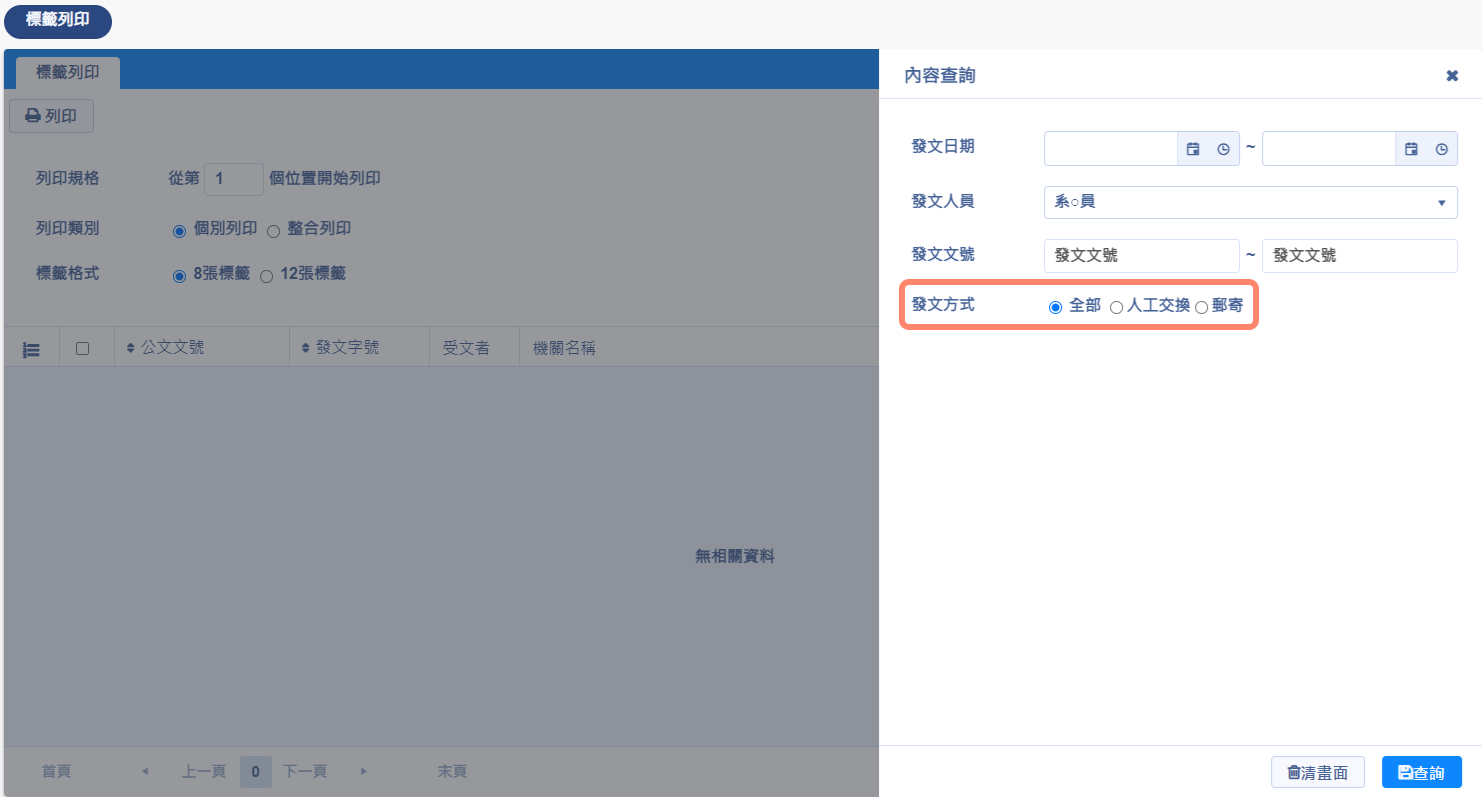
Task: Open start date clock time icon
Action: (1223, 149)
